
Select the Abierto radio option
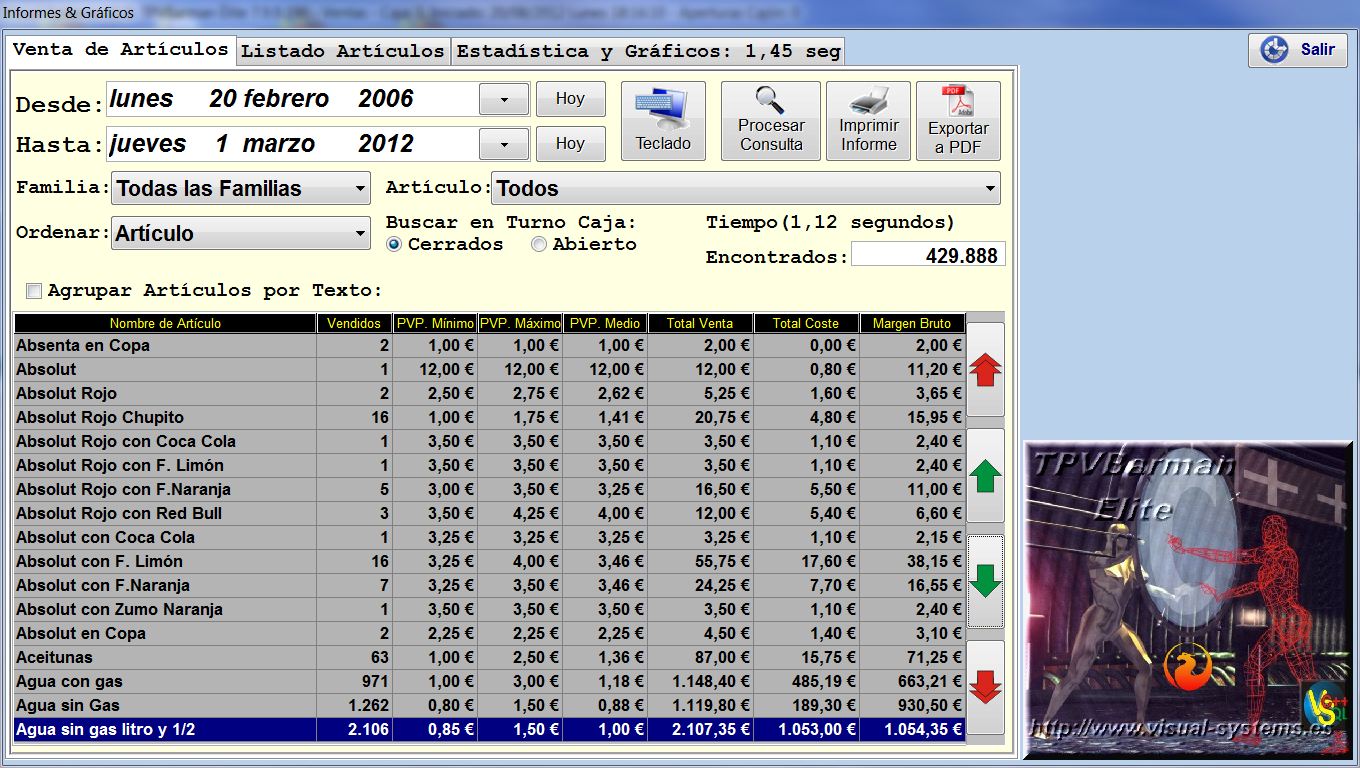coord(539,245)
